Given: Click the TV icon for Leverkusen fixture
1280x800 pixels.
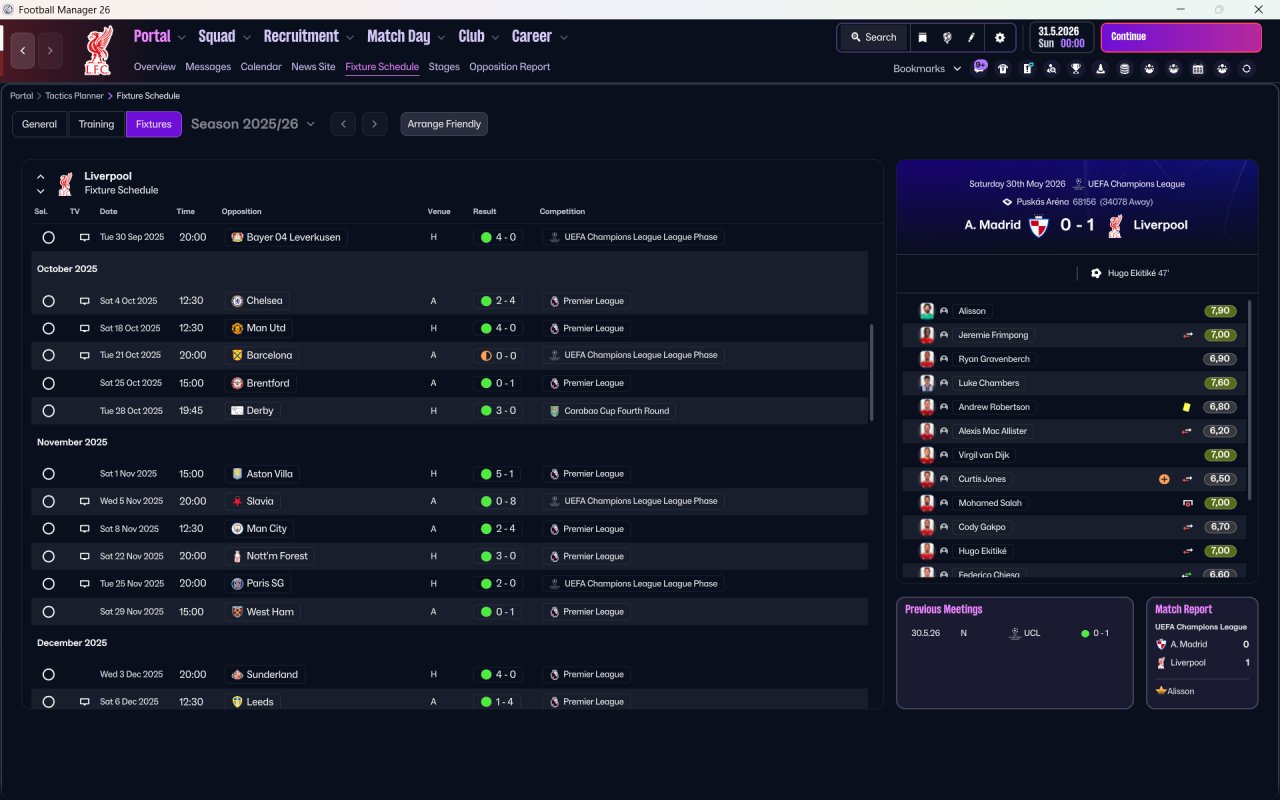Looking at the screenshot, I should coord(85,238).
